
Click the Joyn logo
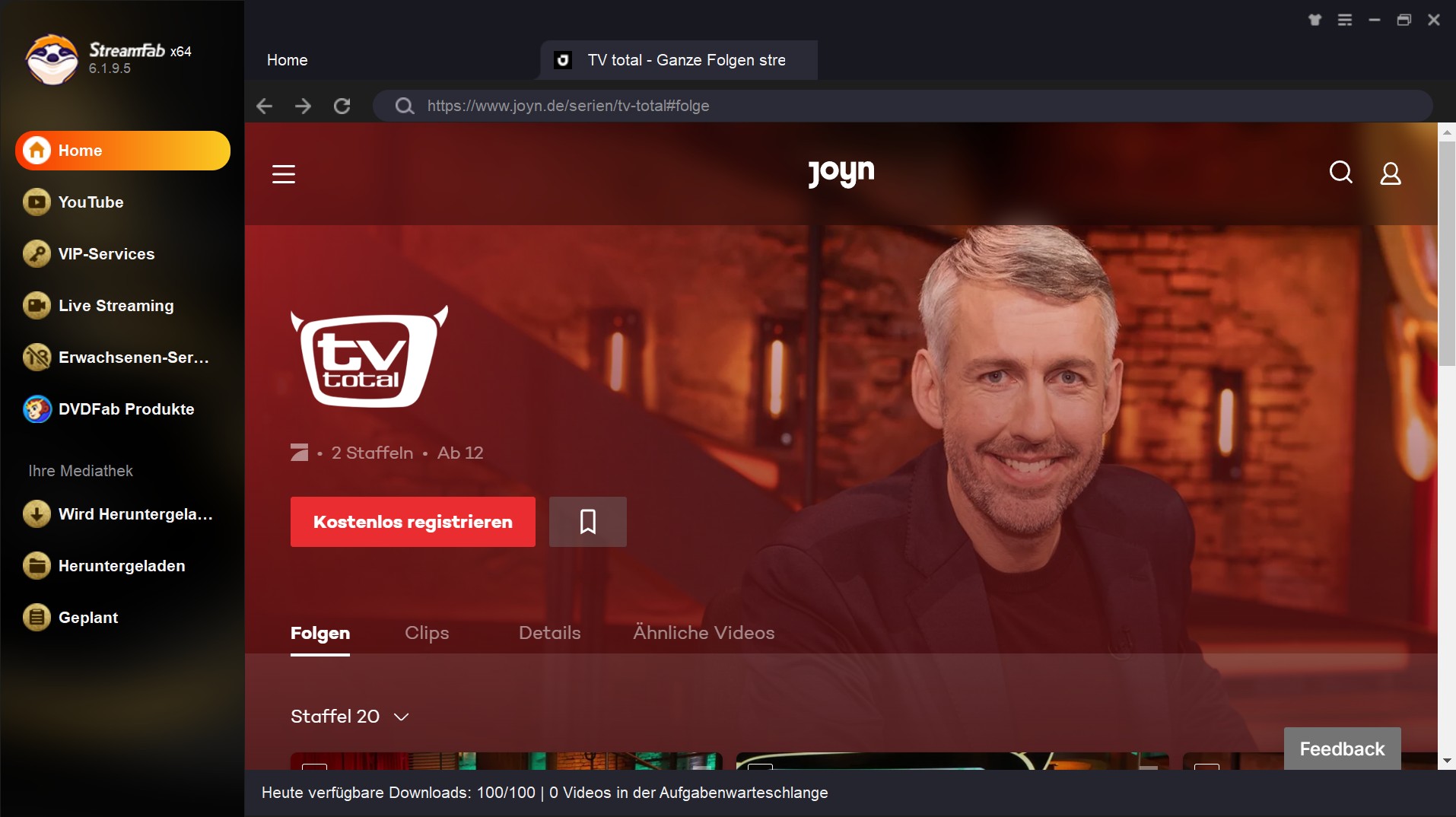[x=841, y=173]
